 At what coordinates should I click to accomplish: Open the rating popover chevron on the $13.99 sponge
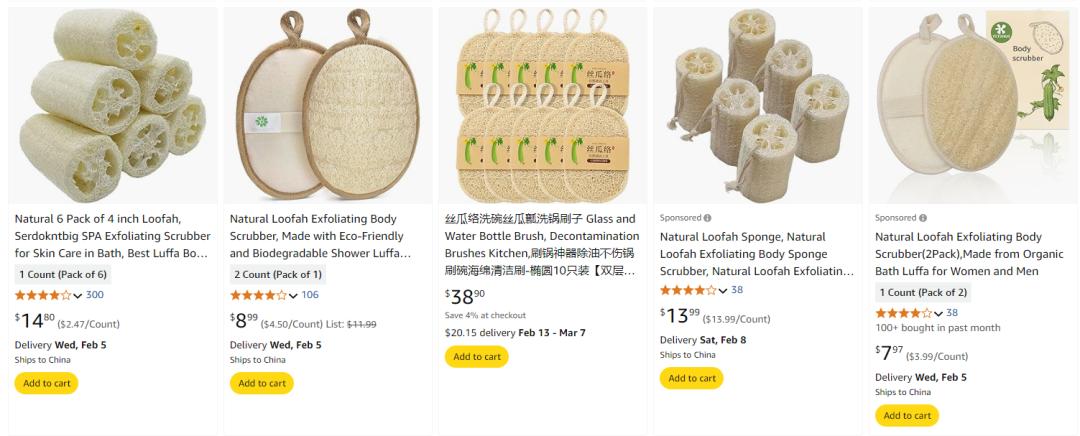tap(723, 291)
